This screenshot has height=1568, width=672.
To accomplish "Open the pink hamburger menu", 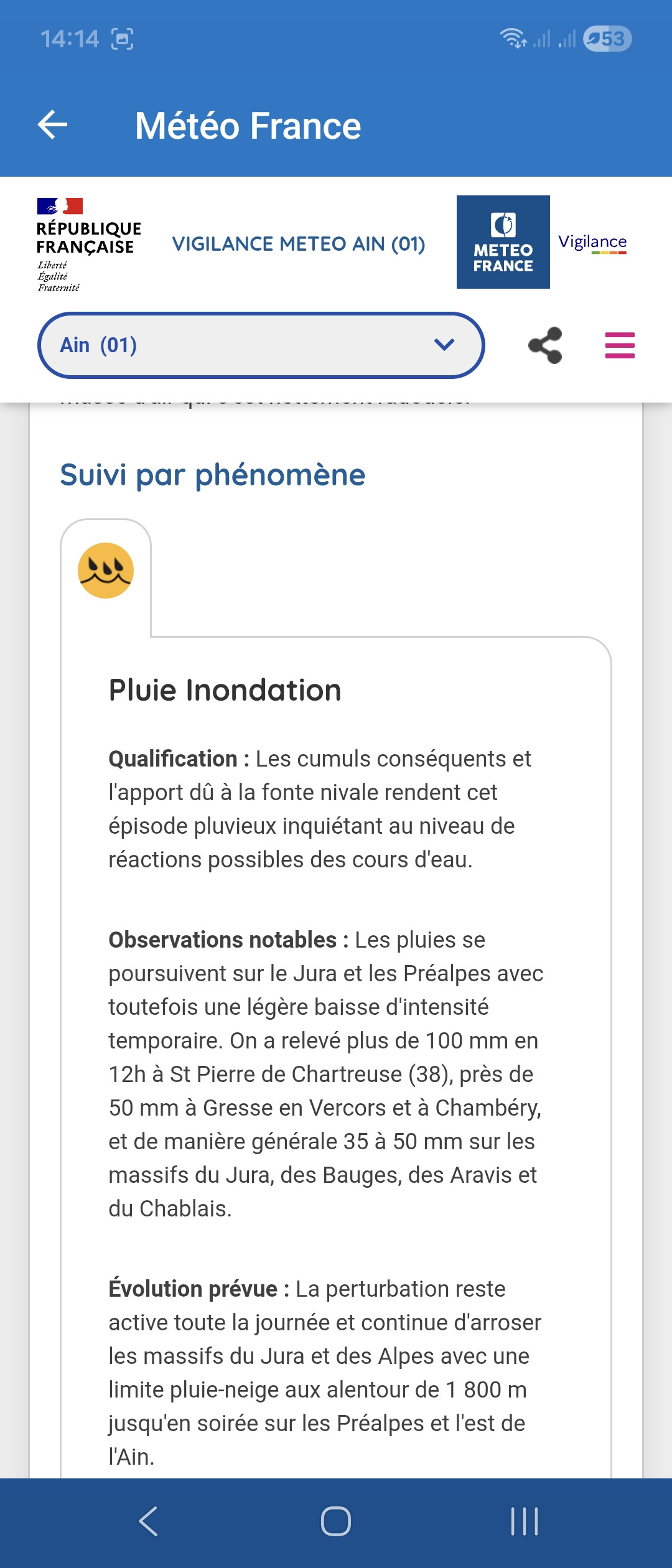I will [620, 345].
